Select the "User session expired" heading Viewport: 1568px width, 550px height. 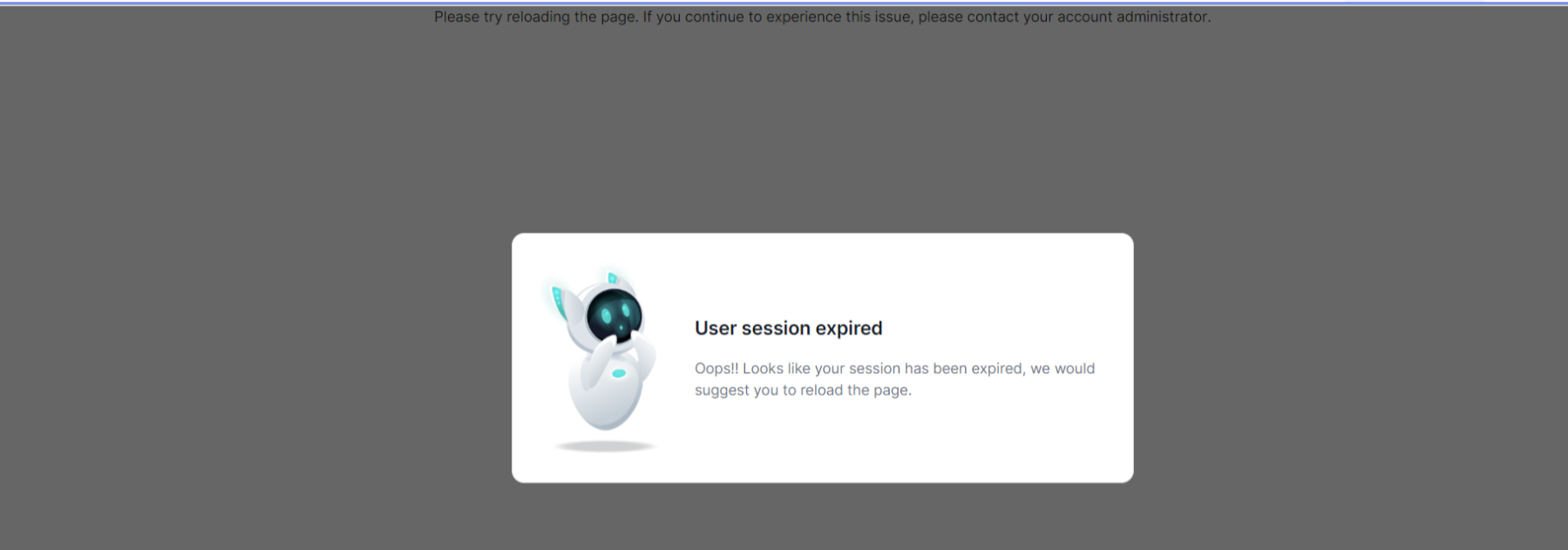pos(789,329)
